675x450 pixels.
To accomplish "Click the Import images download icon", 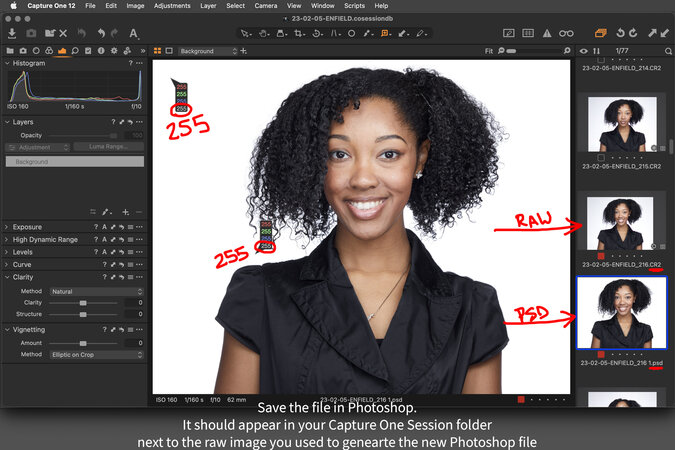I will coord(11,33).
